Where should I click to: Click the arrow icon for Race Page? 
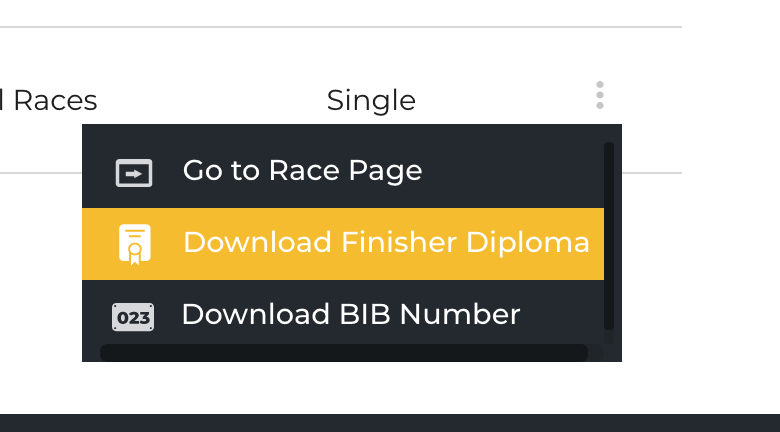(134, 173)
